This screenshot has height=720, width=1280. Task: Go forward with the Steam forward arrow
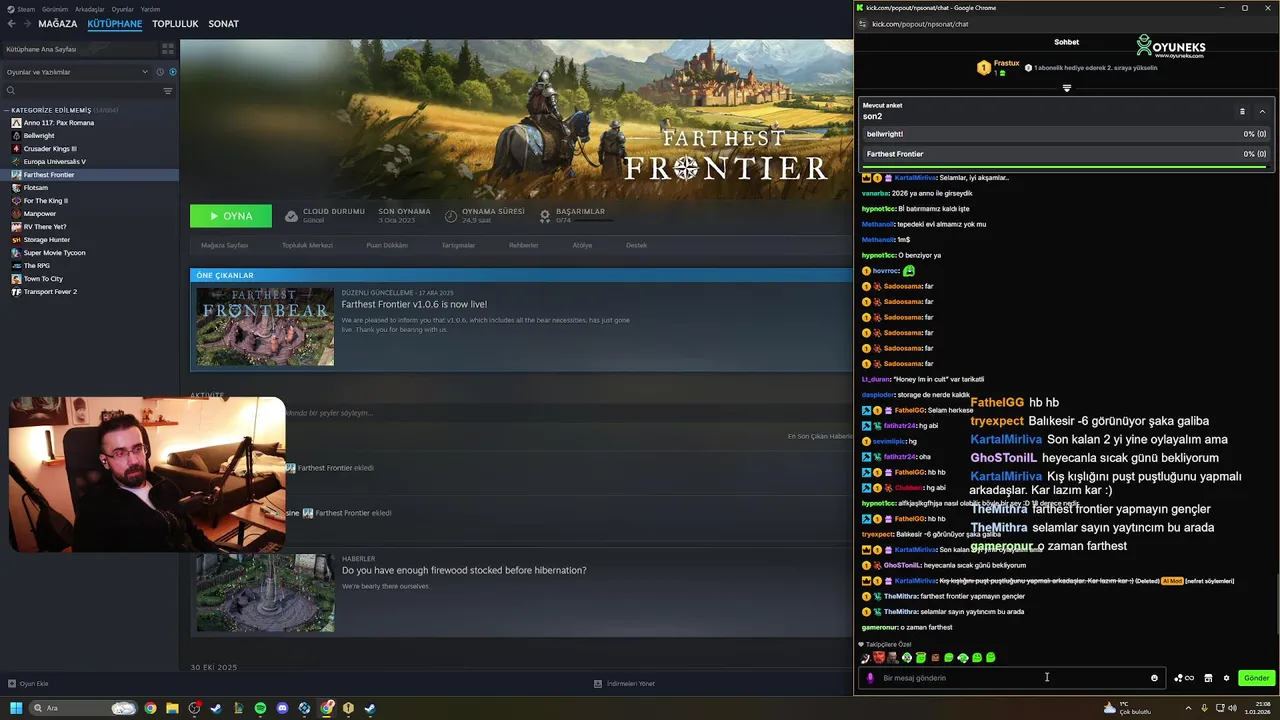[26, 23]
